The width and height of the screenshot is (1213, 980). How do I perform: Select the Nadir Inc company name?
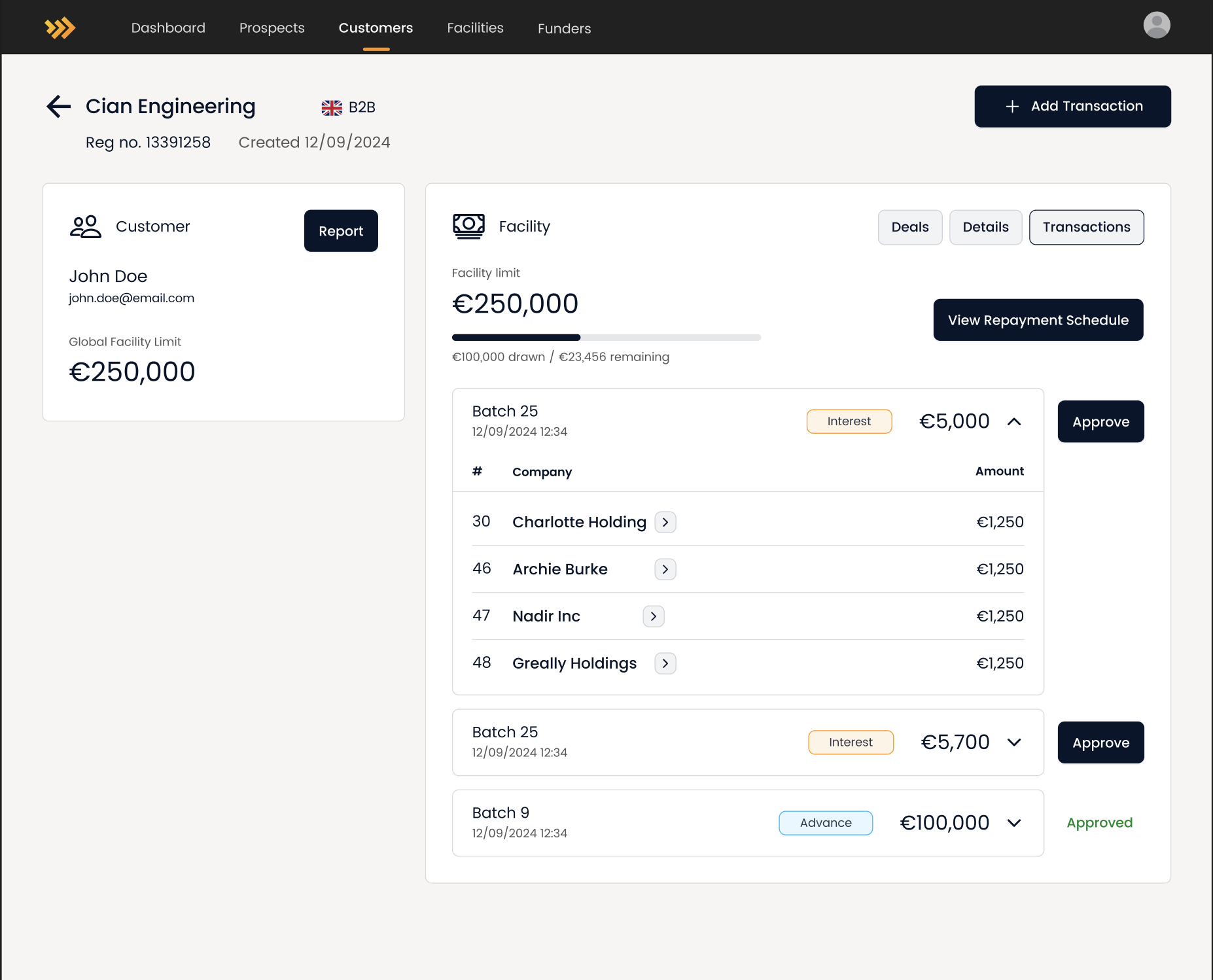(546, 616)
